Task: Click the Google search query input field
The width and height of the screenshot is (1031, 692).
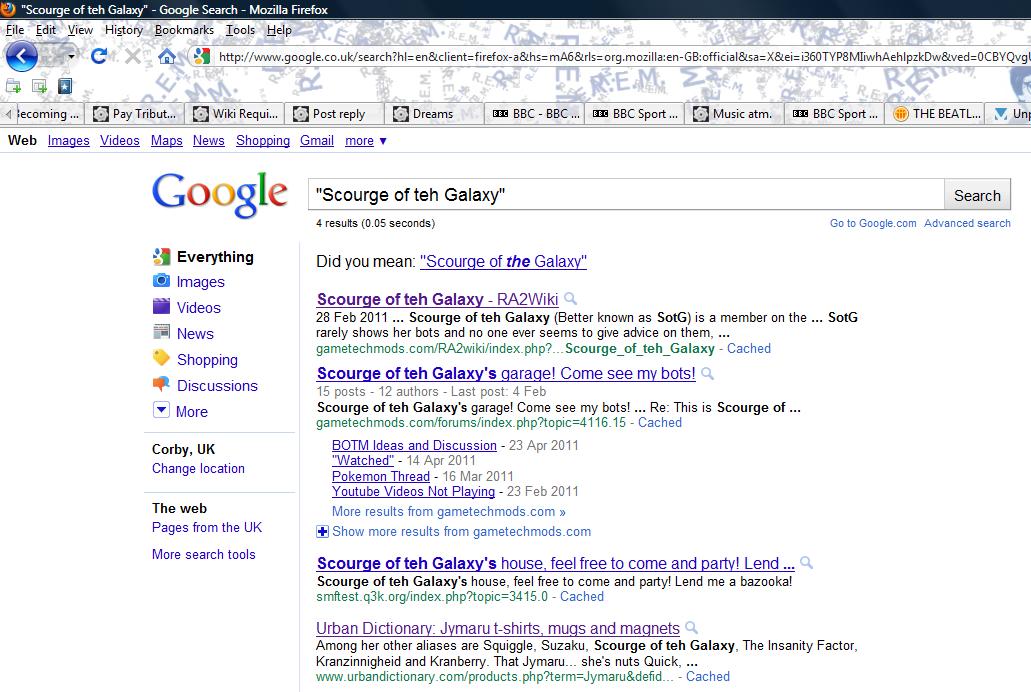Action: (x=627, y=195)
